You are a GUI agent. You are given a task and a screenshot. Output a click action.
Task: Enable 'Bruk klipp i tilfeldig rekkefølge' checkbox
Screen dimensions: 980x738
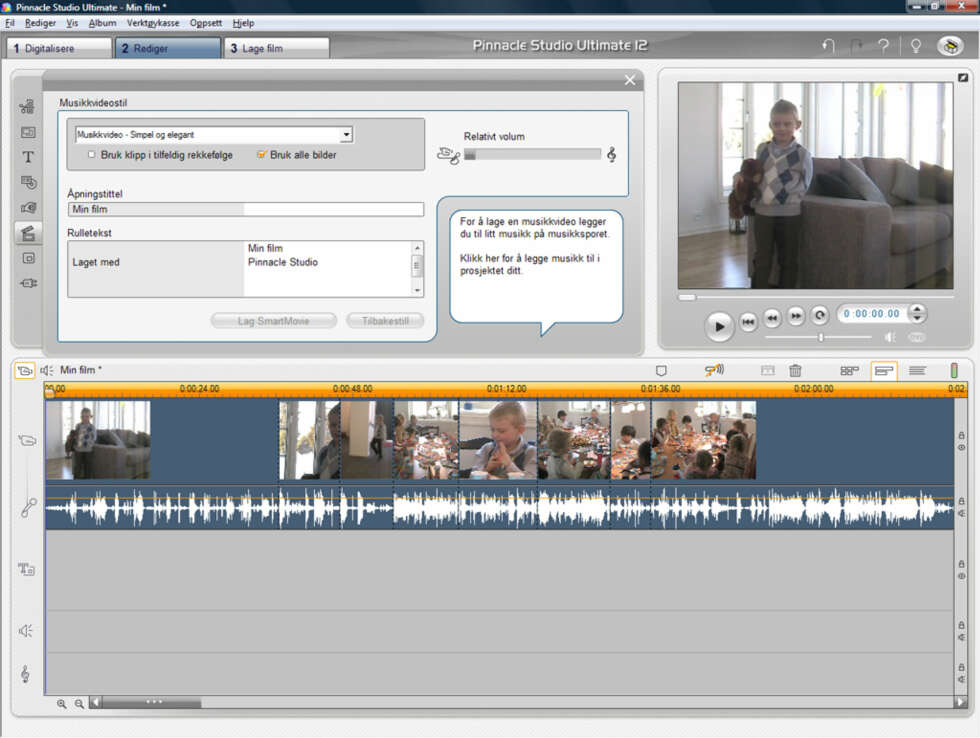click(91, 154)
